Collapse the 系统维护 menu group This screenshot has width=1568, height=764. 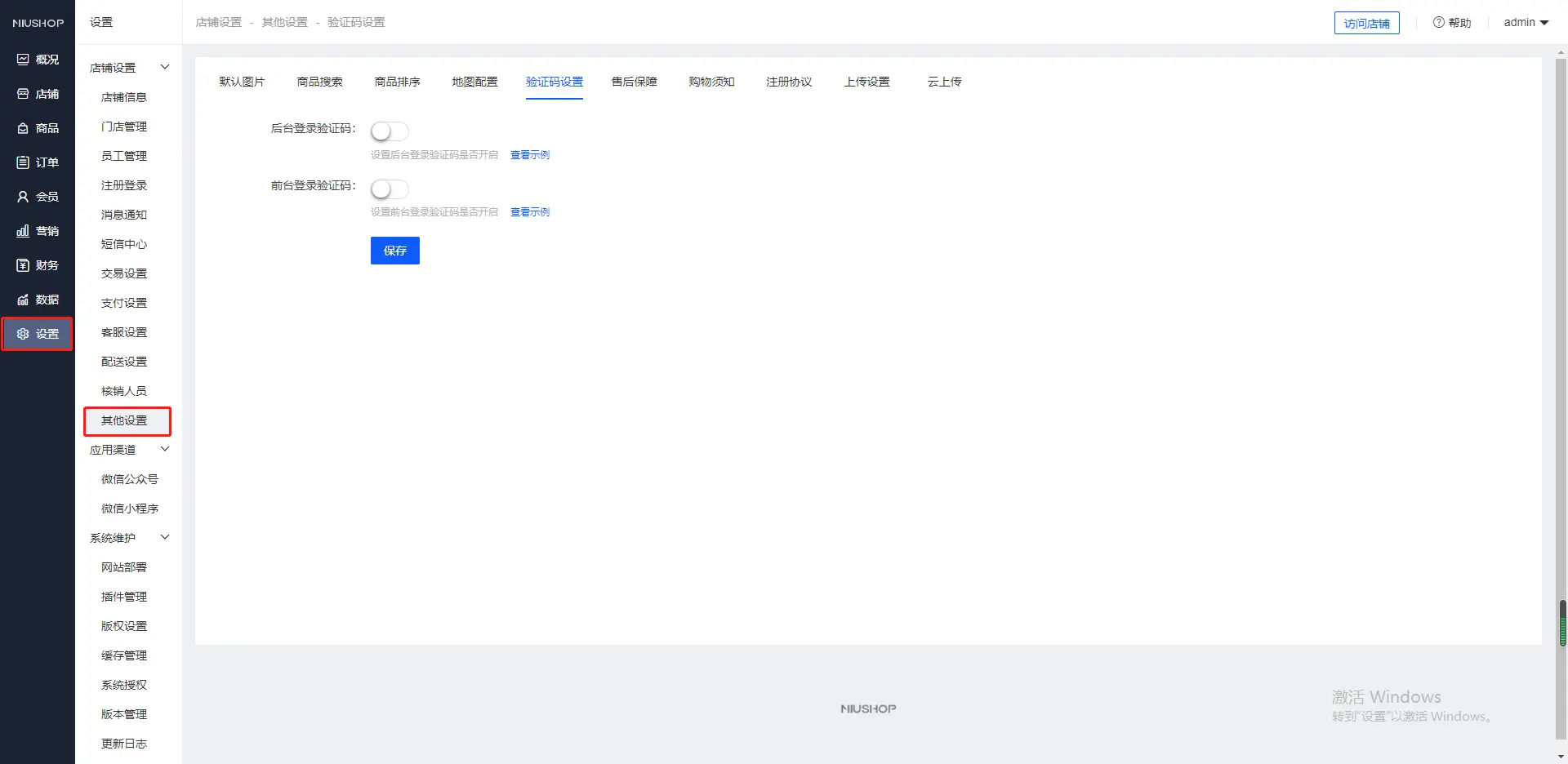165,537
